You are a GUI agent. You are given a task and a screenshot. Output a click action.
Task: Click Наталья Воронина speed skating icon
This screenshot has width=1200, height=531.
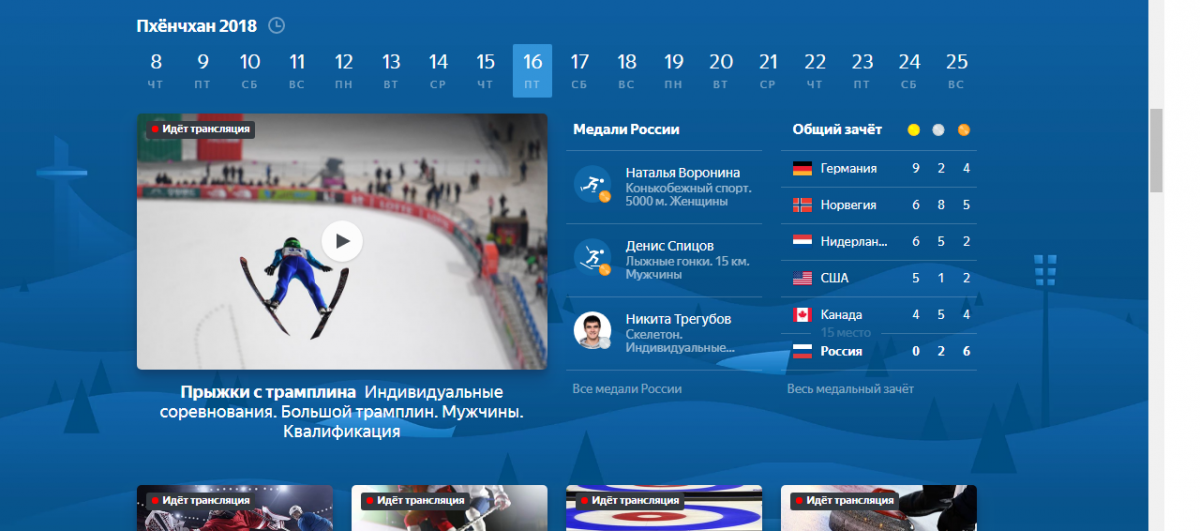coord(593,184)
